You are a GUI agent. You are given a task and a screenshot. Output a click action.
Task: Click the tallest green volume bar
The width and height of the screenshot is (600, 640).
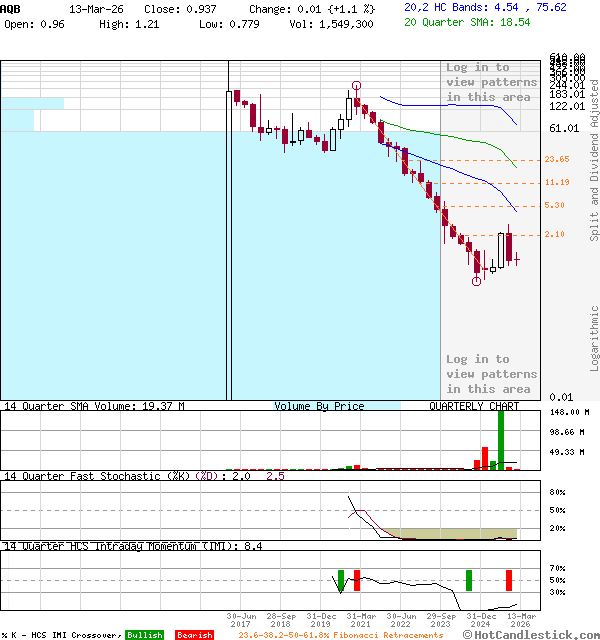501,440
